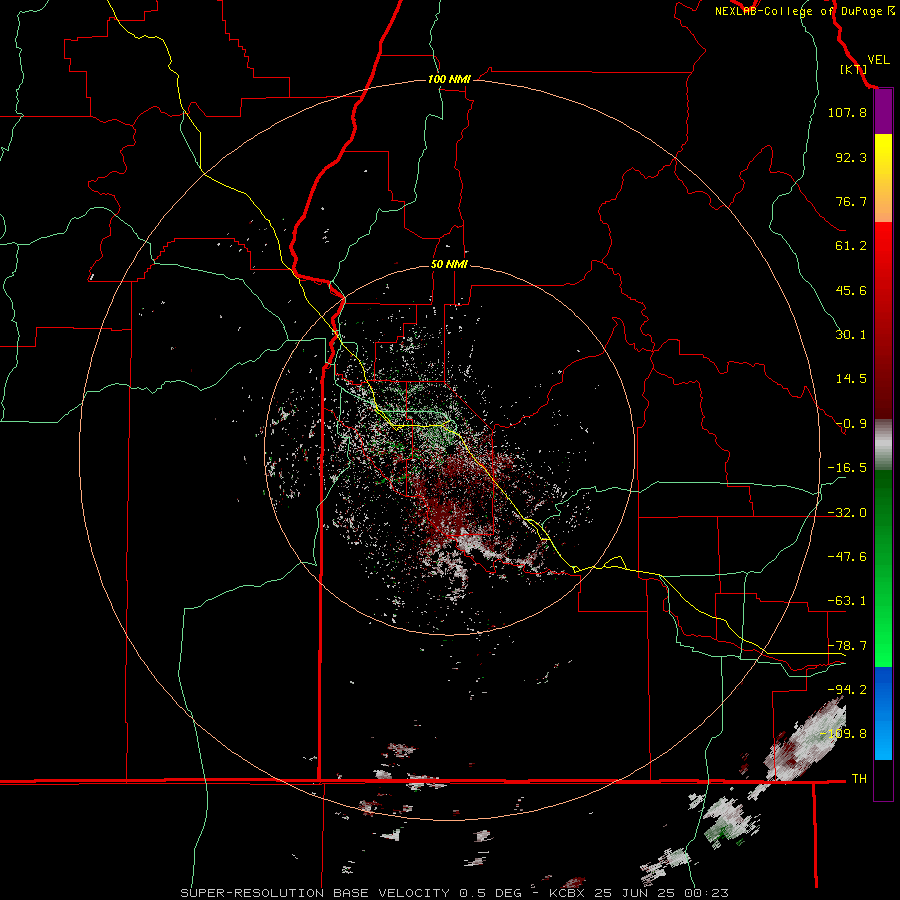The height and width of the screenshot is (900, 900).
Task: Click the 61.2 velocity scale value
Action: (851, 246)
